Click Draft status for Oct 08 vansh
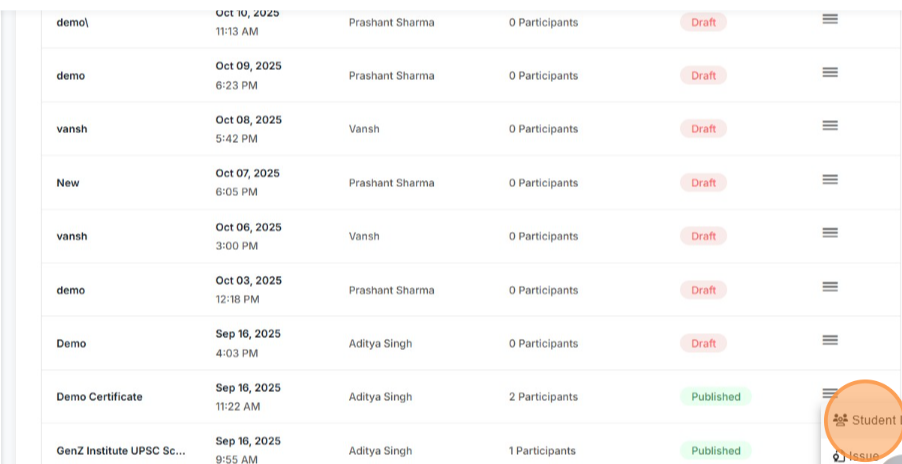 [x=703, y=129]
